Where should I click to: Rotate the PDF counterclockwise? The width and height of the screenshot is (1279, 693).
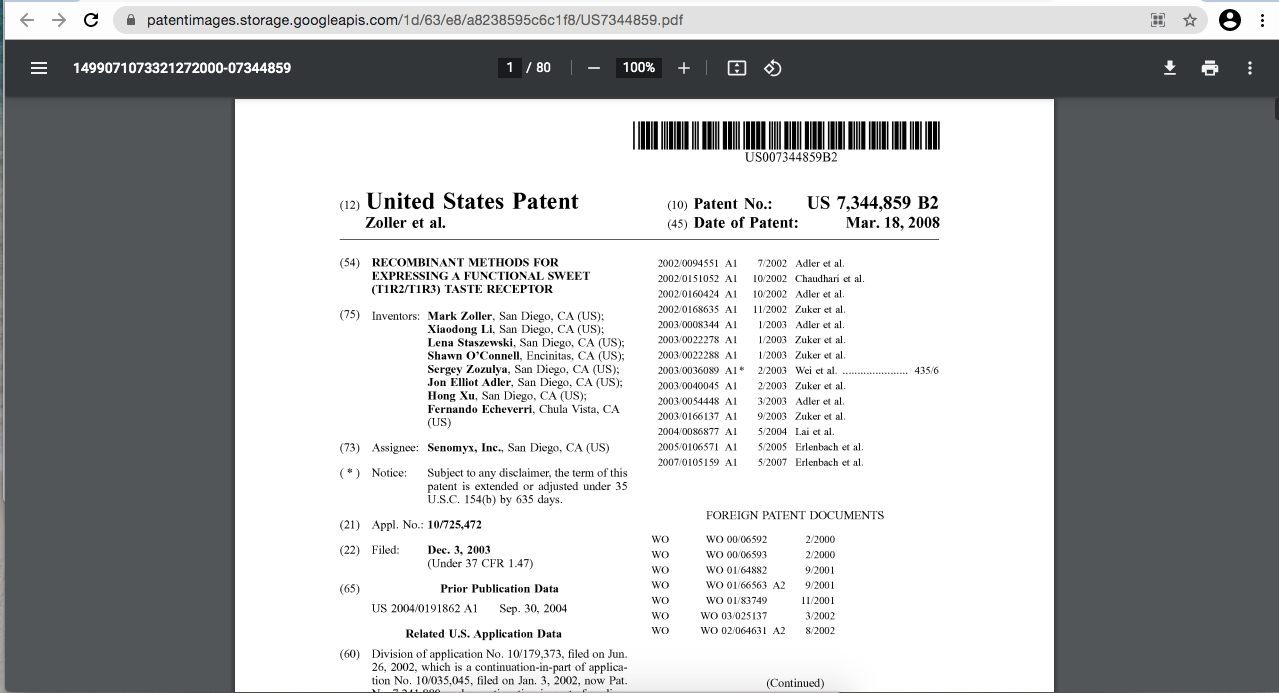[772, 68]
